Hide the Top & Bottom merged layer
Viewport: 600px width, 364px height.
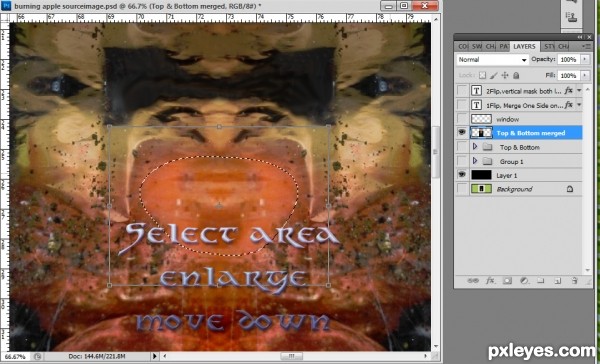tap(462, 132)
